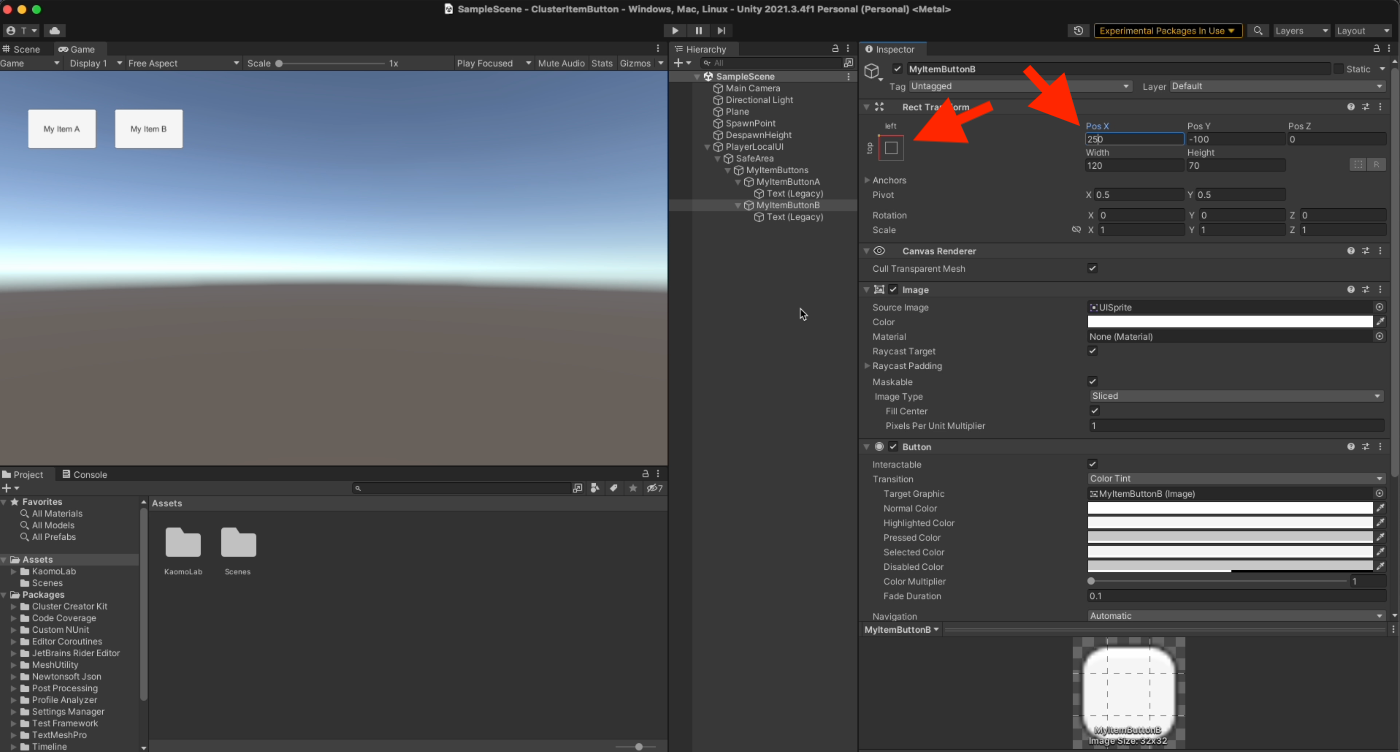Open the Tag dropdown (Untagged)
Viewport: 1400px width, 752px height.
[x=1020, y=86]
